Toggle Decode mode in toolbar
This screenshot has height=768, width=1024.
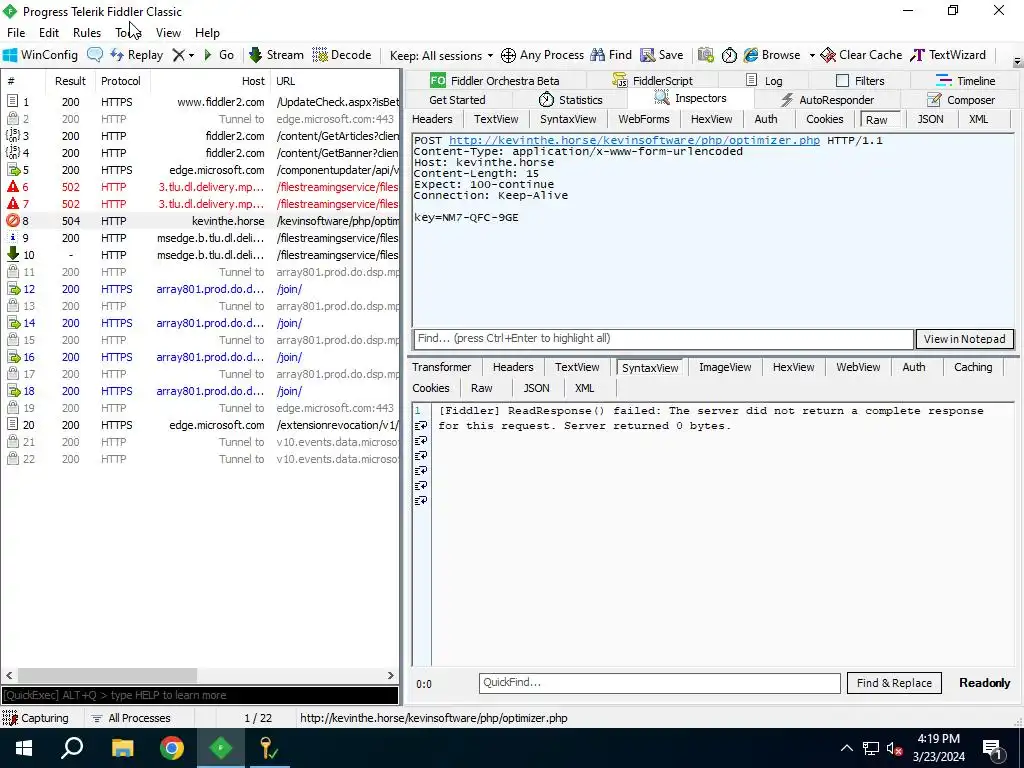tap(342, 55)
